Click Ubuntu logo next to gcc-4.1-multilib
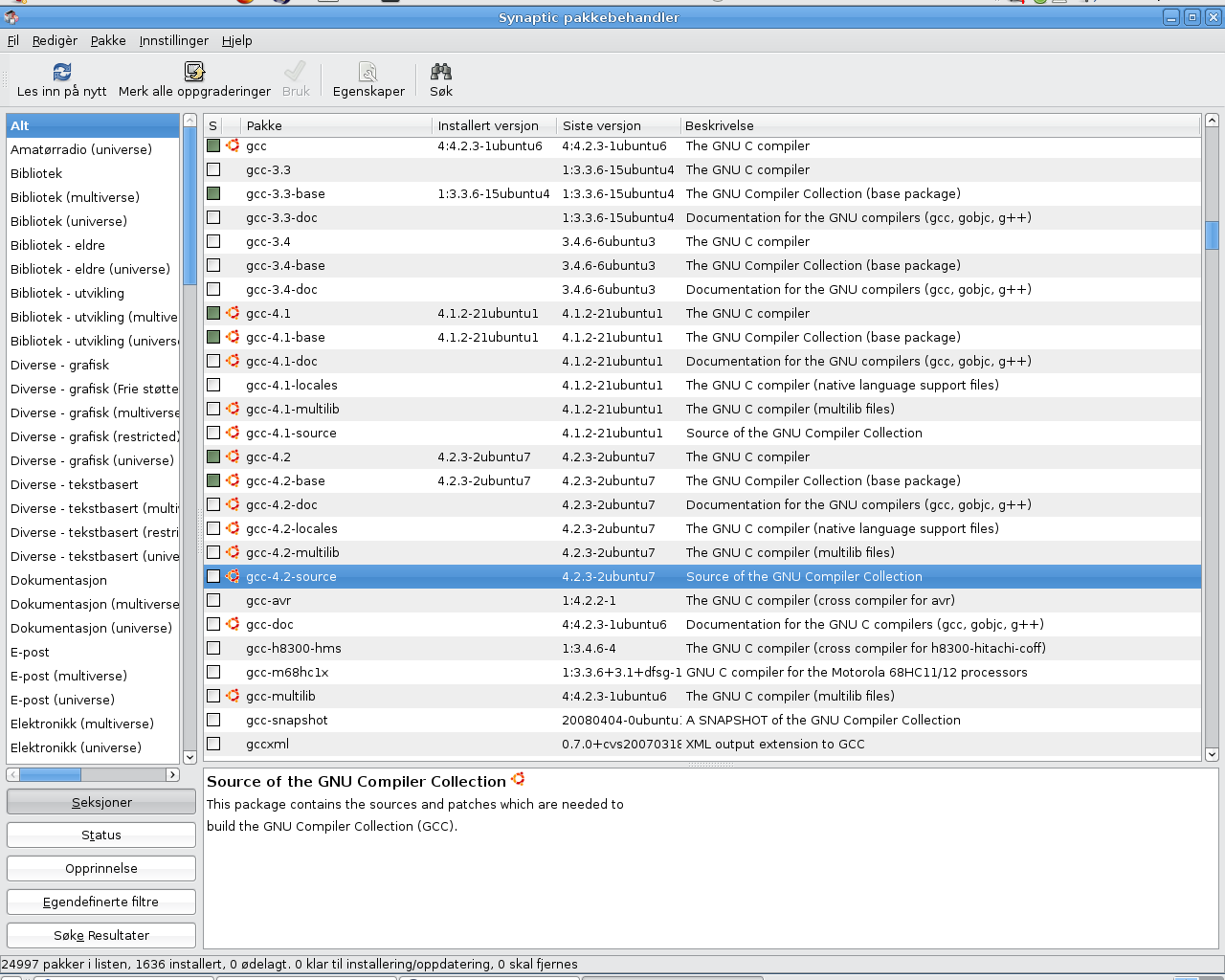Screen dimensions: 1225x980 233,409
